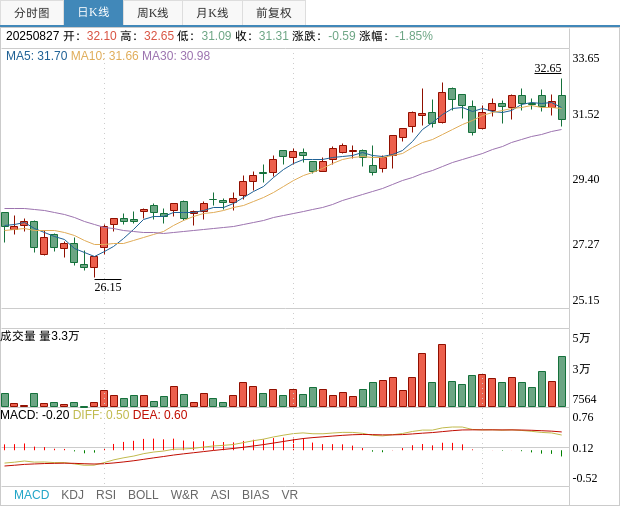Screen dimensions: 620x506
Task: Click the 26.15 low price marker
Action: coord(108,287)
